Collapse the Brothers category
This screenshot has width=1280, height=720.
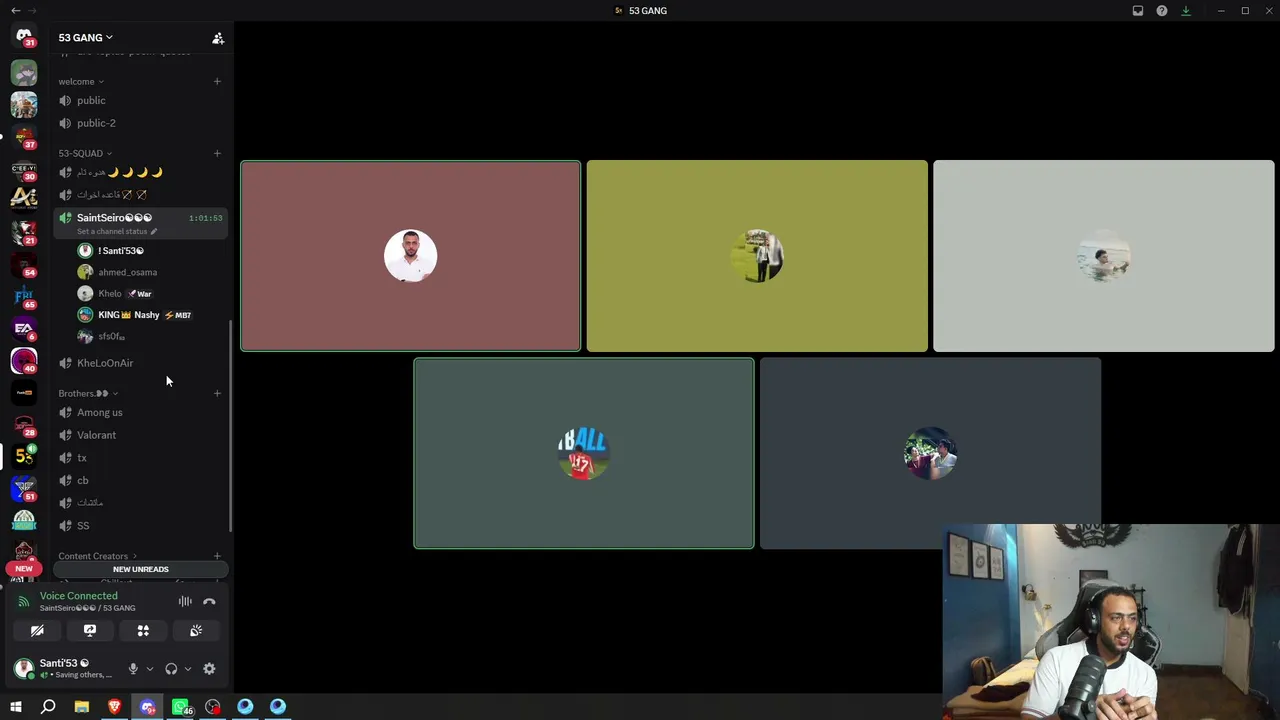(88, 393)
